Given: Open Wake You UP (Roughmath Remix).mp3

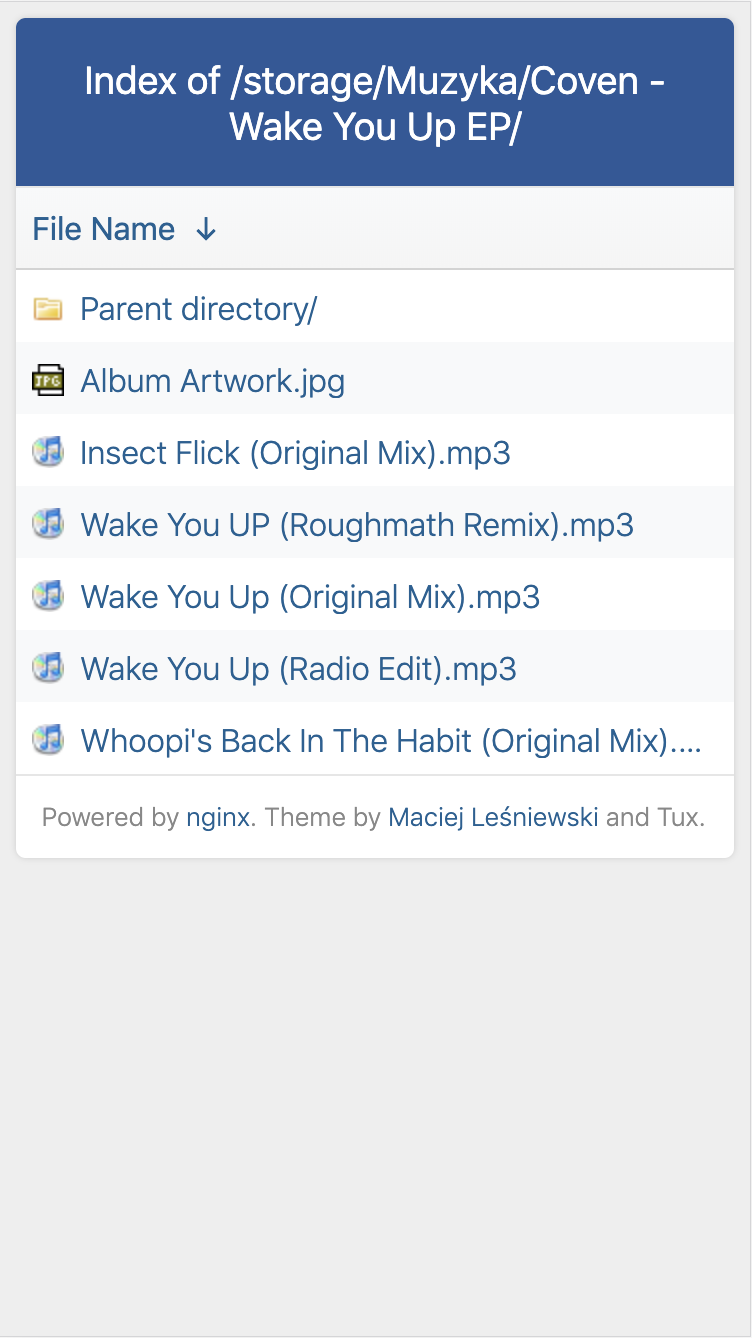Looking at the screenshot, I should click(x=357, y=526).
